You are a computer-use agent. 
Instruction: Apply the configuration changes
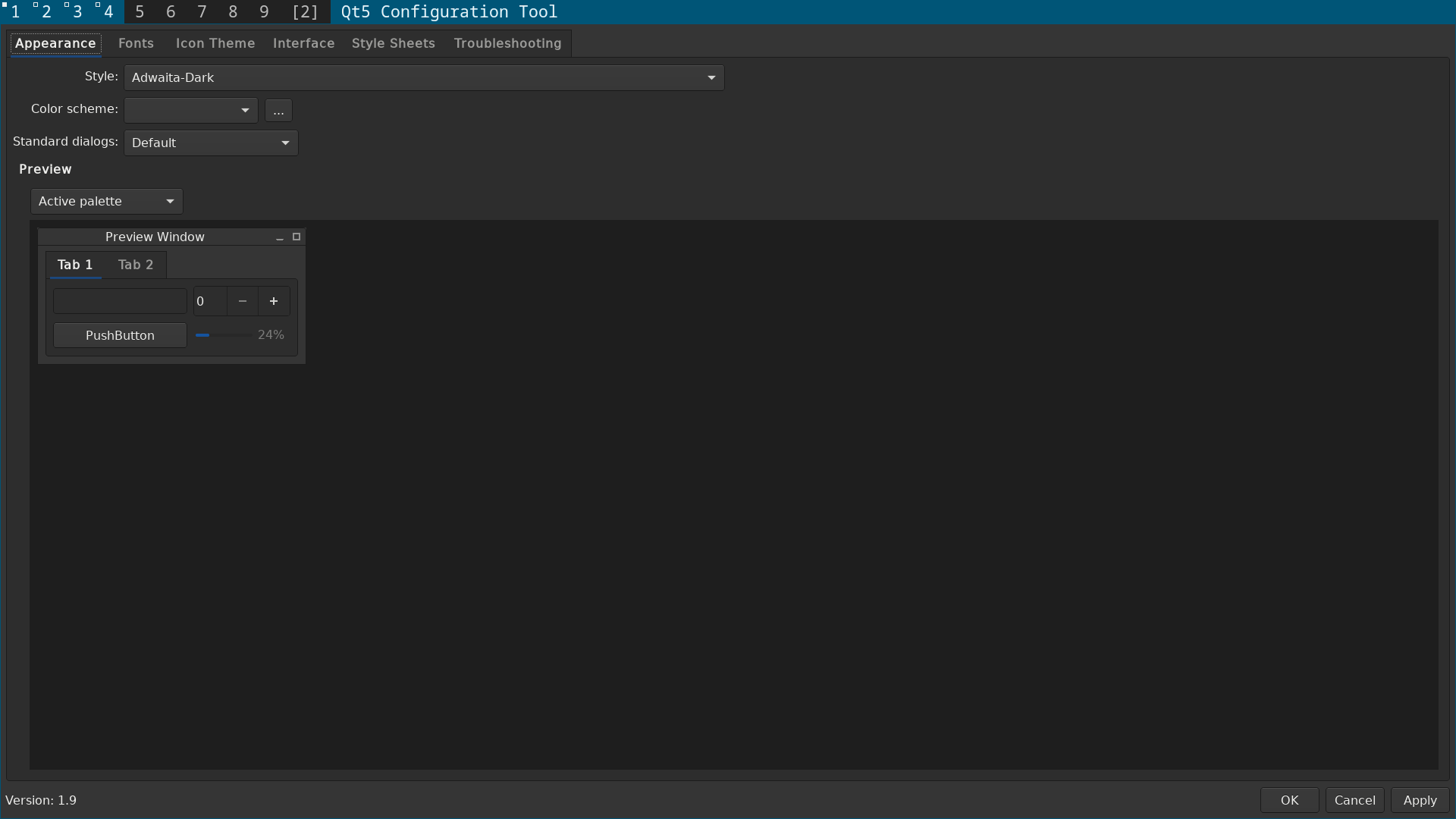click(1420, 800)
